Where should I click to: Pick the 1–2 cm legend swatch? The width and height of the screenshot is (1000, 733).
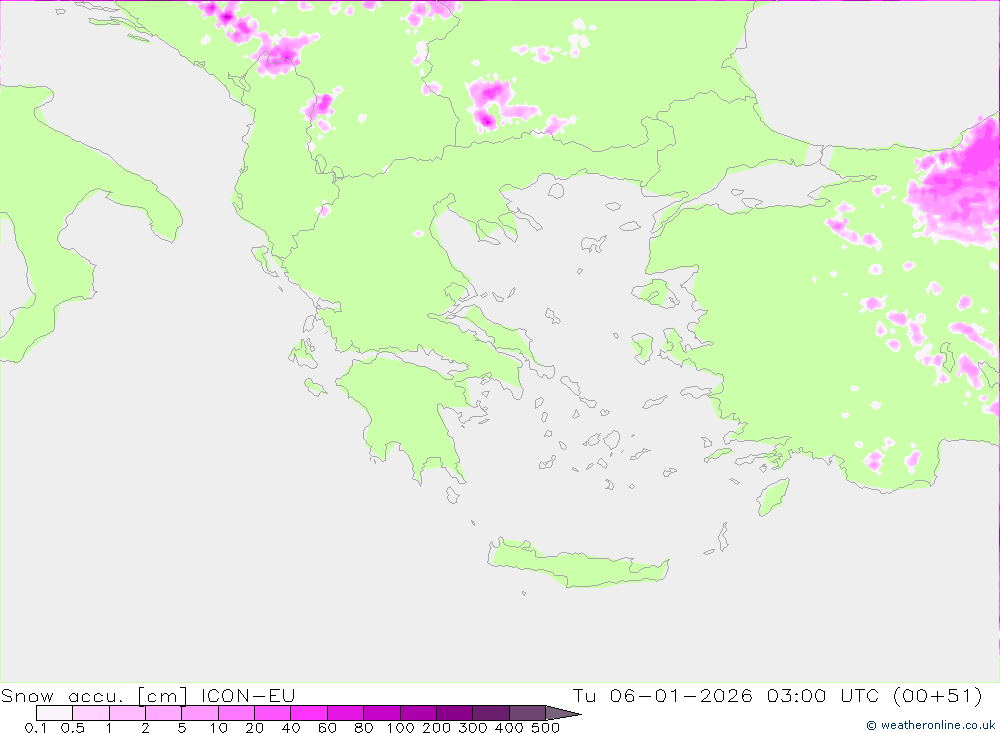tap(127, 713)
